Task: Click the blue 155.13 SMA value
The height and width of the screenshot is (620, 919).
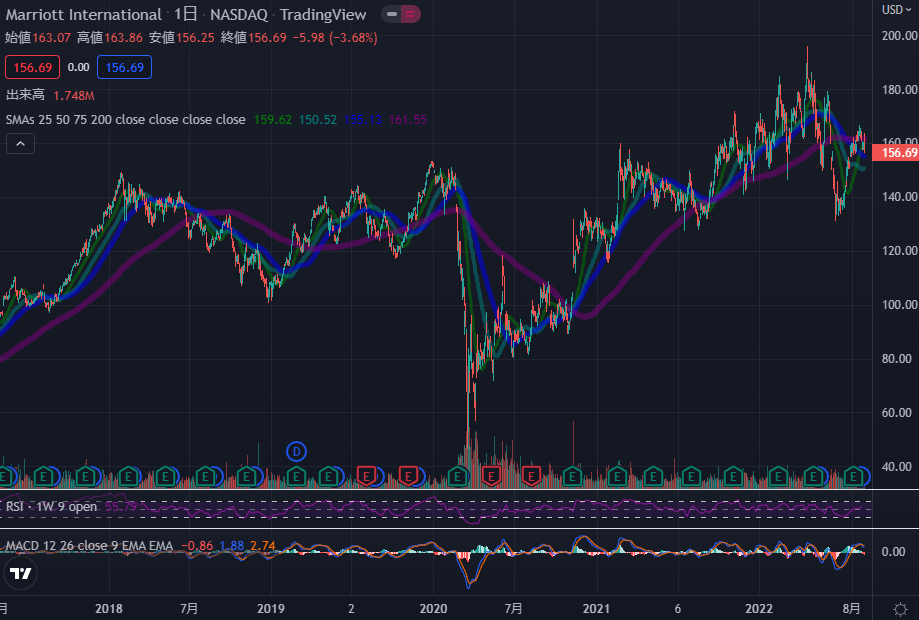Action: pos(363,120)
